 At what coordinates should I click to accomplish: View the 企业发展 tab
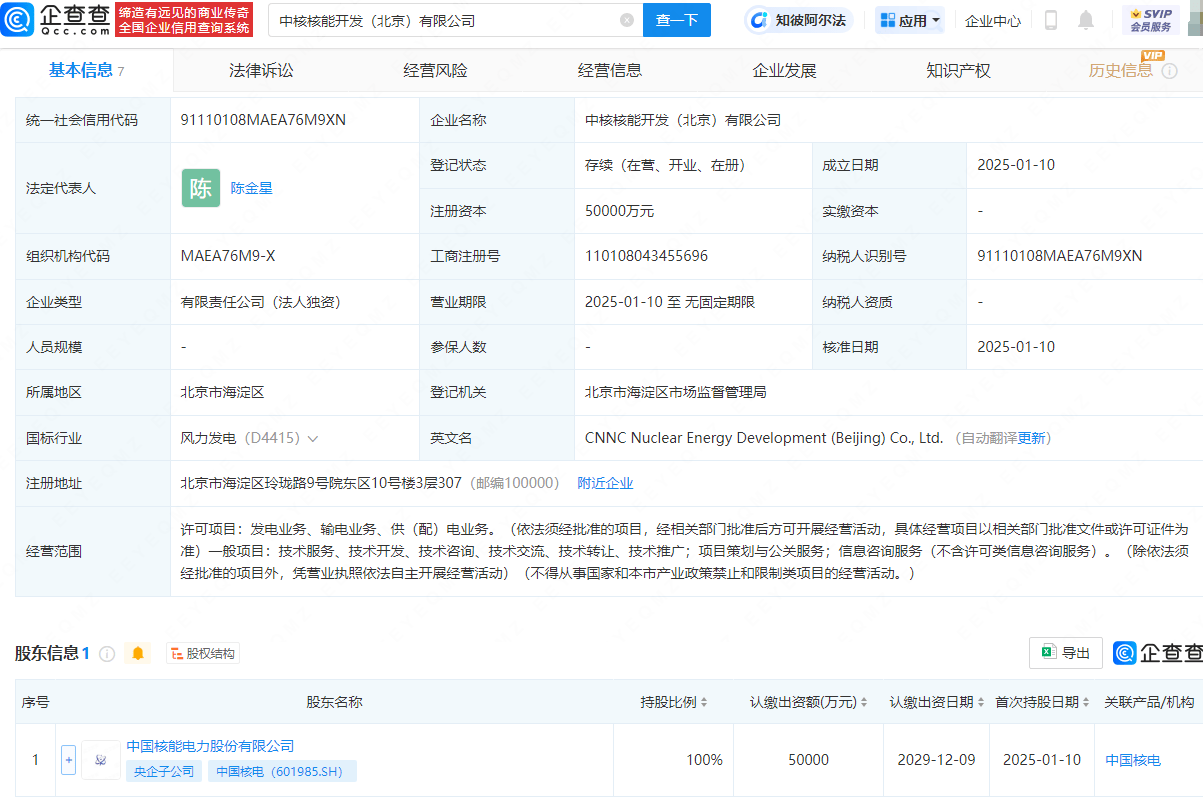784,70
